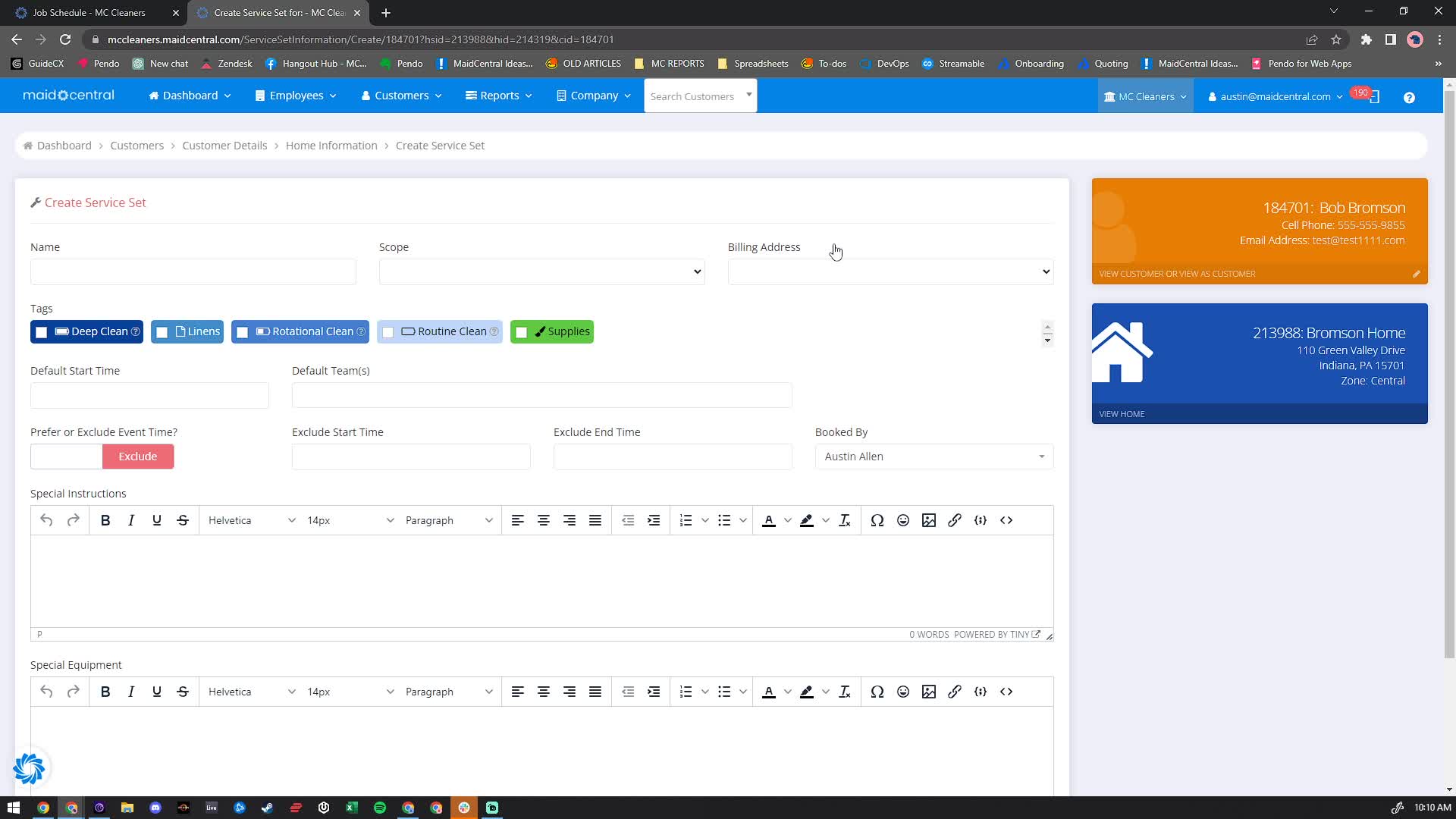1456x819 pixels.
Task: Undo in Special Equipment editor
Action: point(46,692)
